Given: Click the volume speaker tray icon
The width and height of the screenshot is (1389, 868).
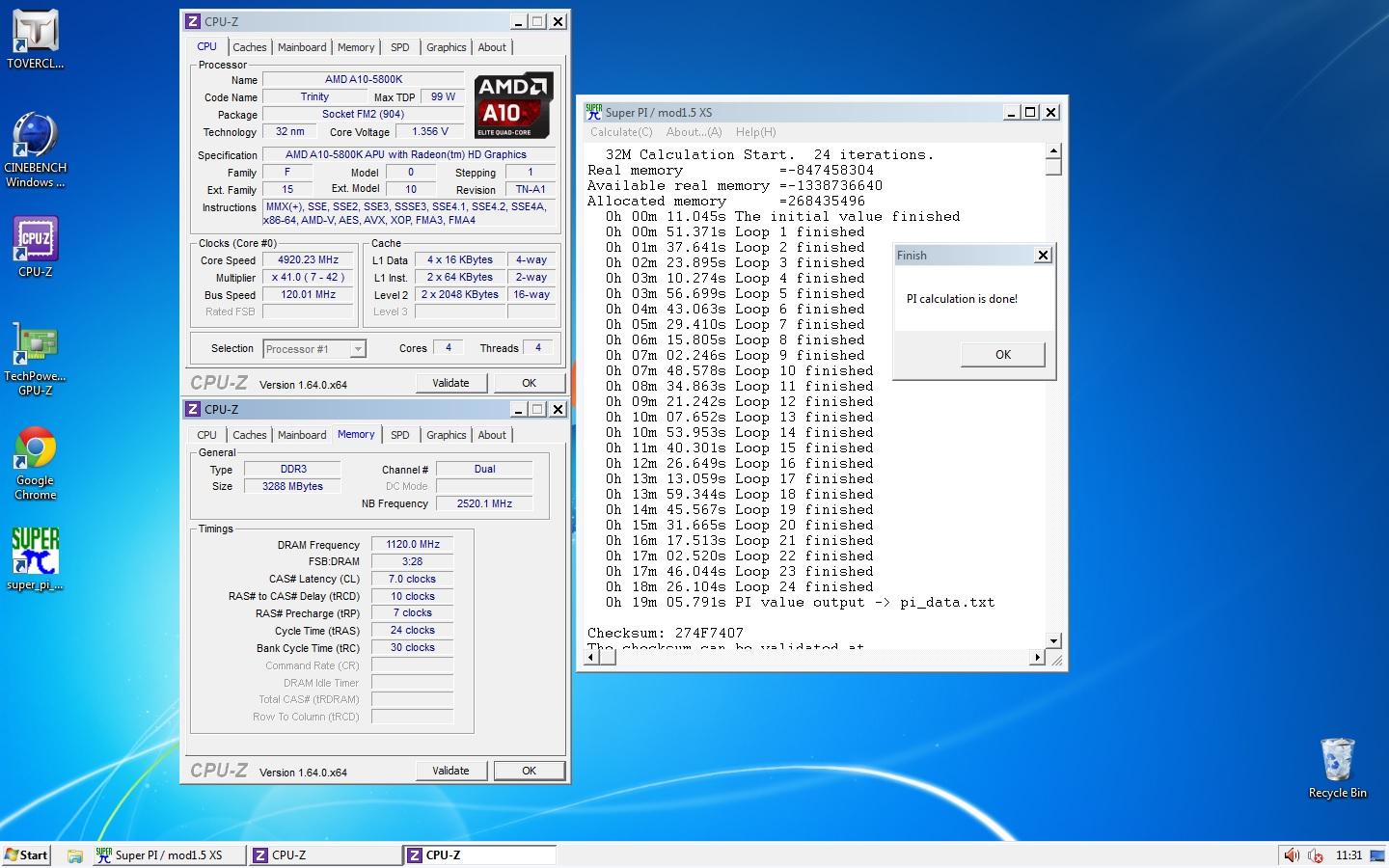Looking at the screenshot, I should pyautogui.click(x=1292, y=855).
